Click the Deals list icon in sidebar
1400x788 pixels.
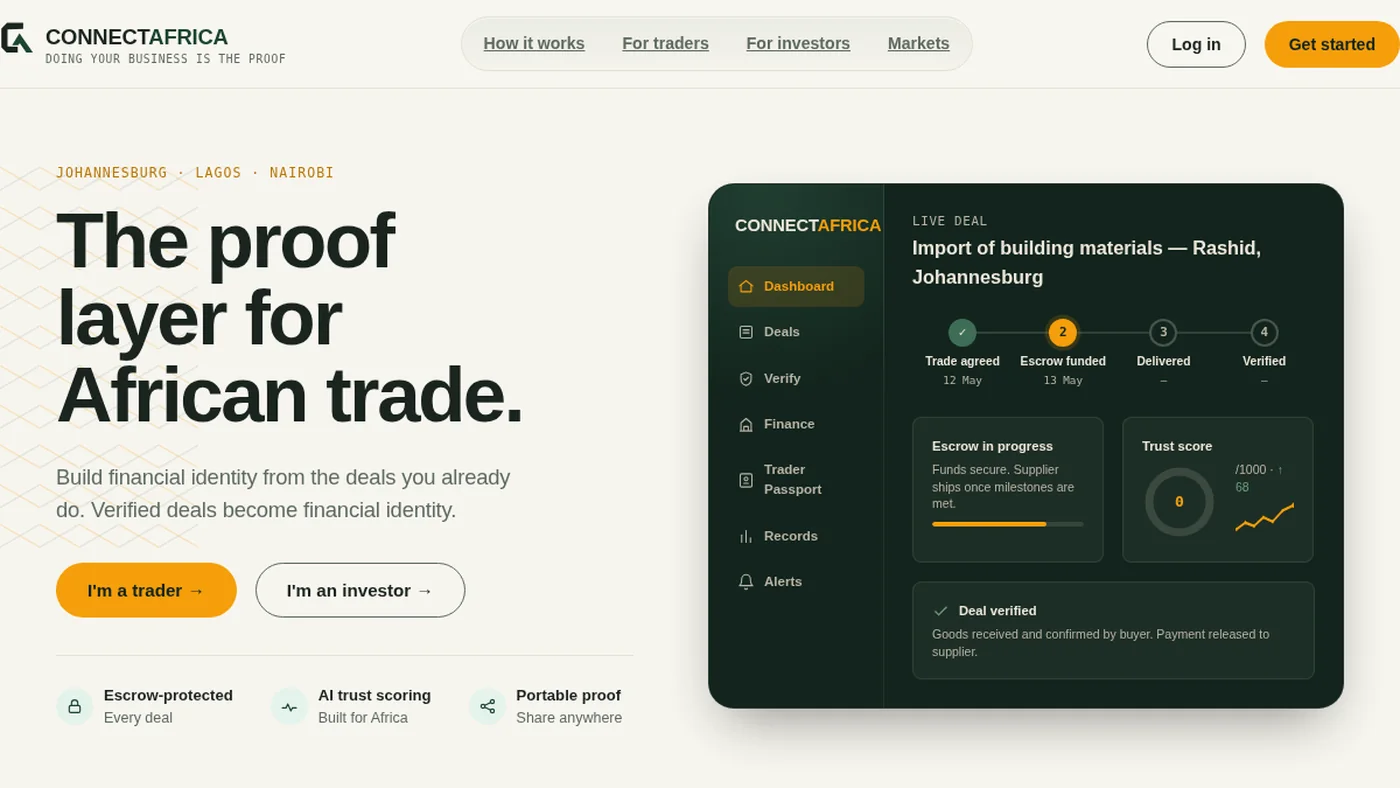pyautogui.click(x=746, y=332)
